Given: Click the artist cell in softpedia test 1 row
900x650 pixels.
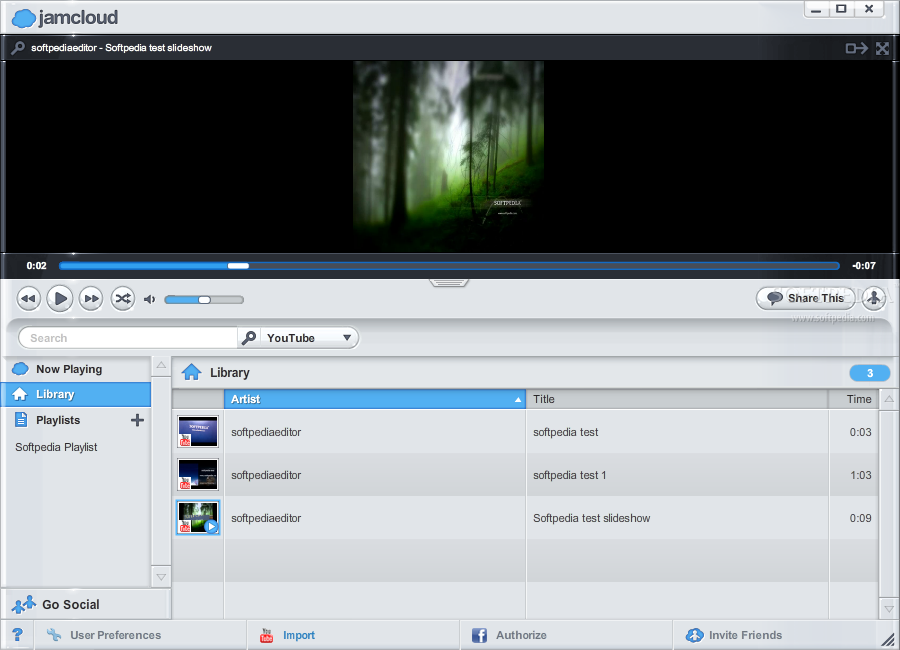Looking at the screenshot, I should pos(375,475).
